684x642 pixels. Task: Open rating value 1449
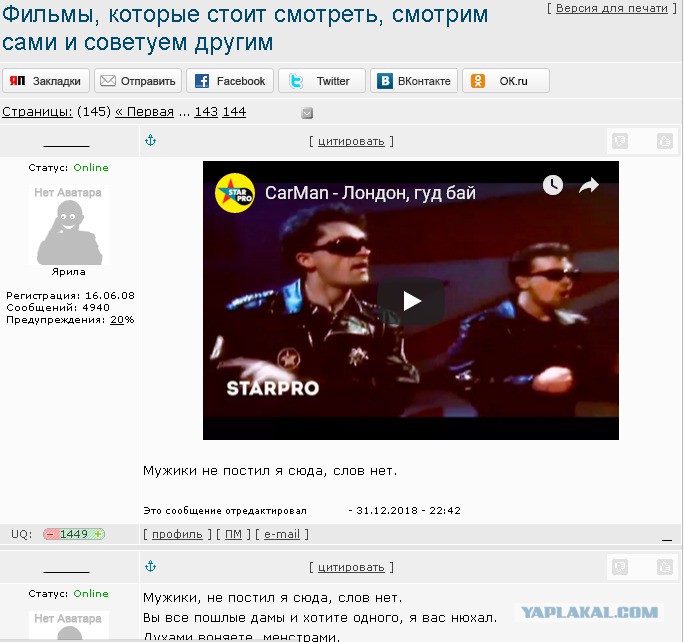tap(74, 534)
